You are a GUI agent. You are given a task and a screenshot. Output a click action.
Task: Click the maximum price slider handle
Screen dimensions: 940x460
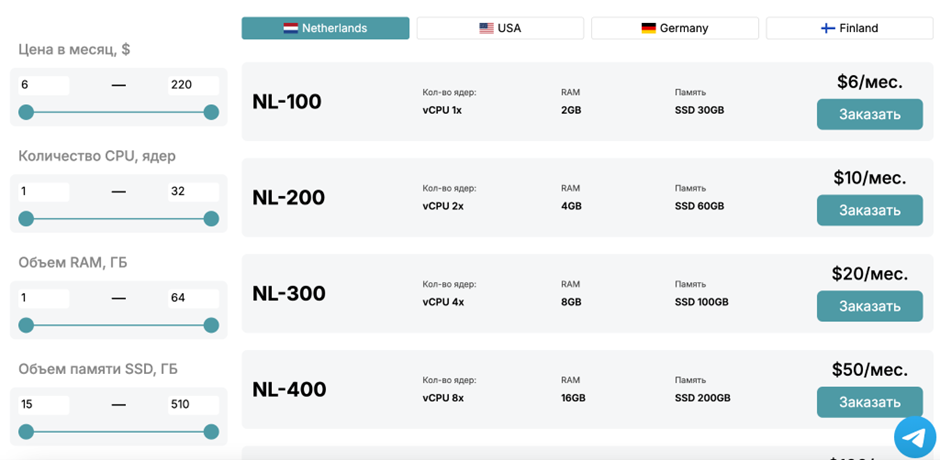point(211,112)
